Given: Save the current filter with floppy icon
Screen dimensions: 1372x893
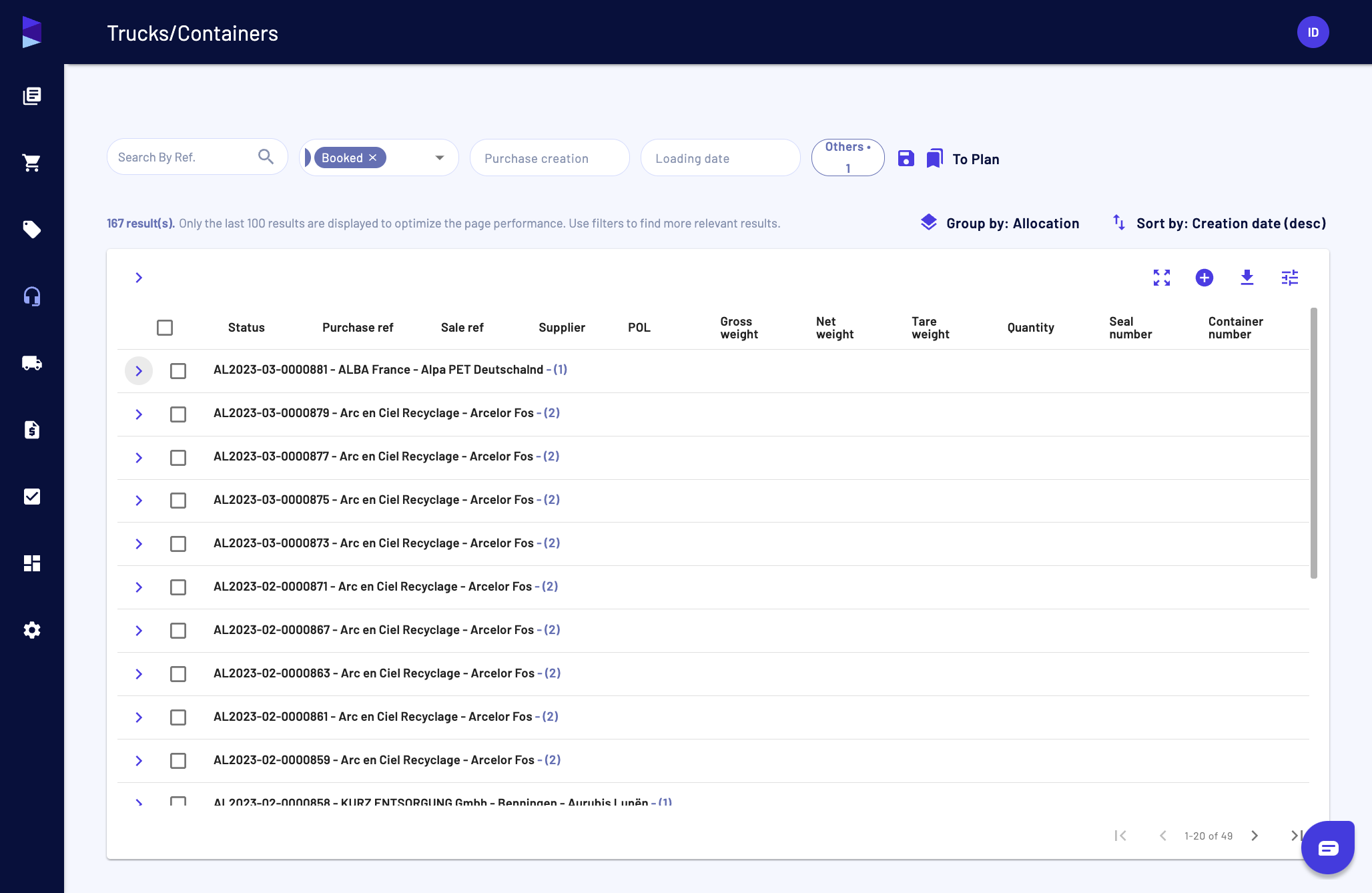Looking at the screenshot, I should (x=906, y=158).
